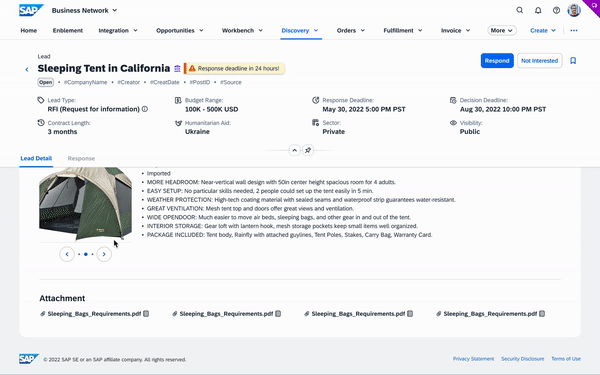Click the second attachment's file icon
This screenshot has height=375, width=600.
(278, 314)
